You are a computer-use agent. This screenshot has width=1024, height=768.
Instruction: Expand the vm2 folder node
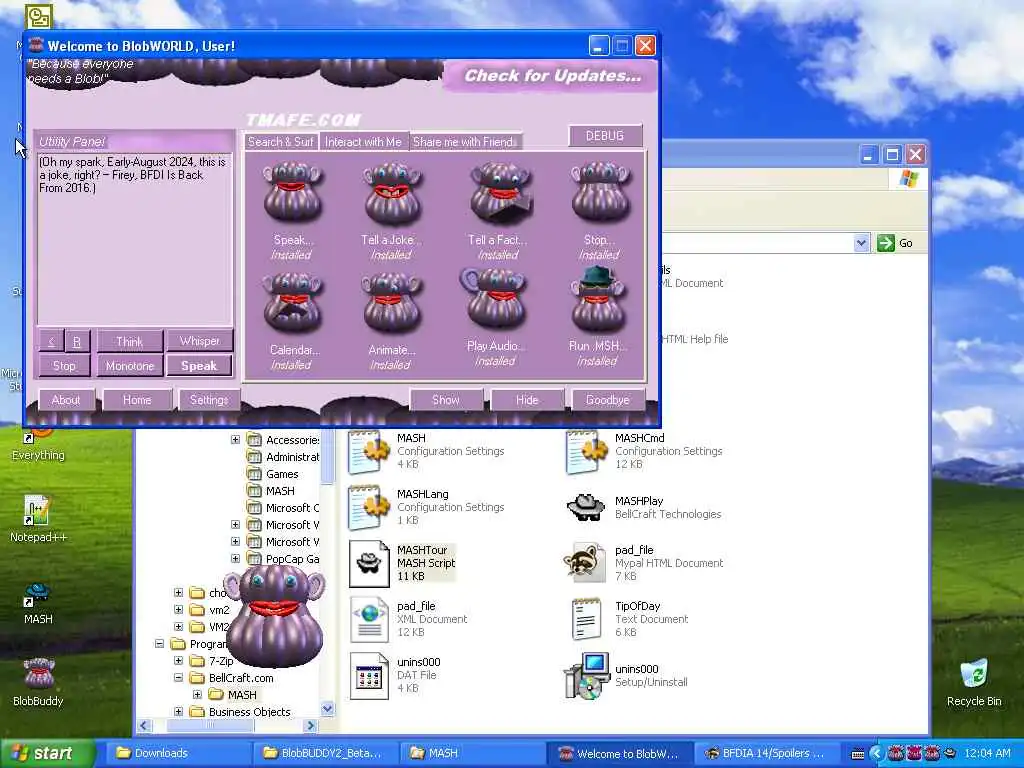pos(178,610)
